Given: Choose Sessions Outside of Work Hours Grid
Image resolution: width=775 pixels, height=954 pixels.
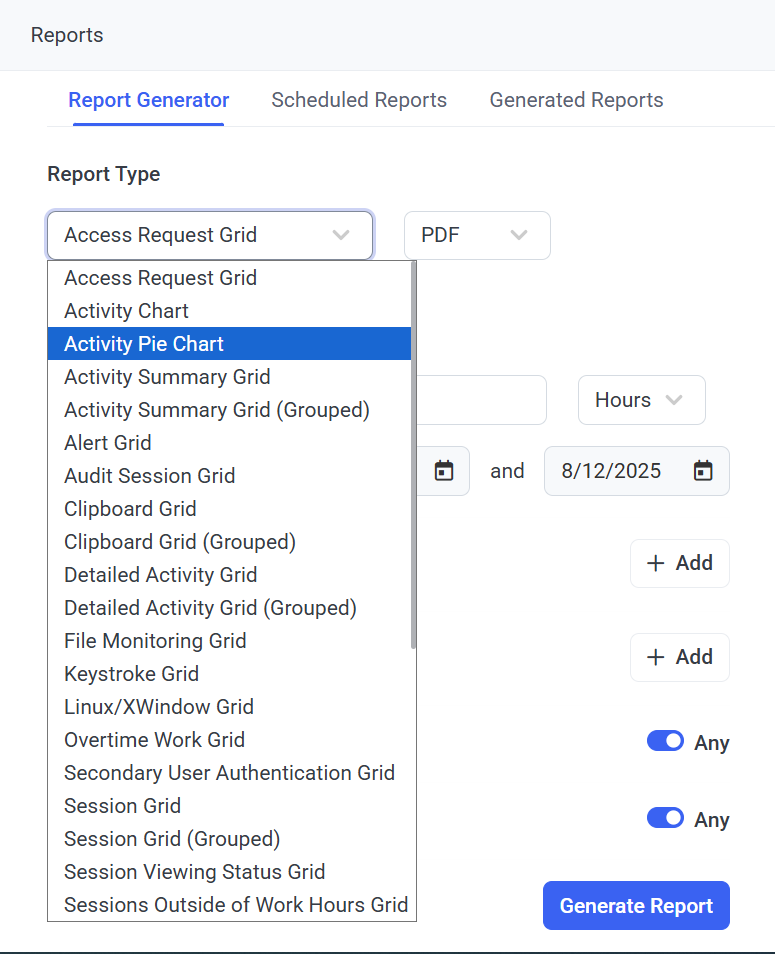Looking at the screenshot, I should click(236, 905).
